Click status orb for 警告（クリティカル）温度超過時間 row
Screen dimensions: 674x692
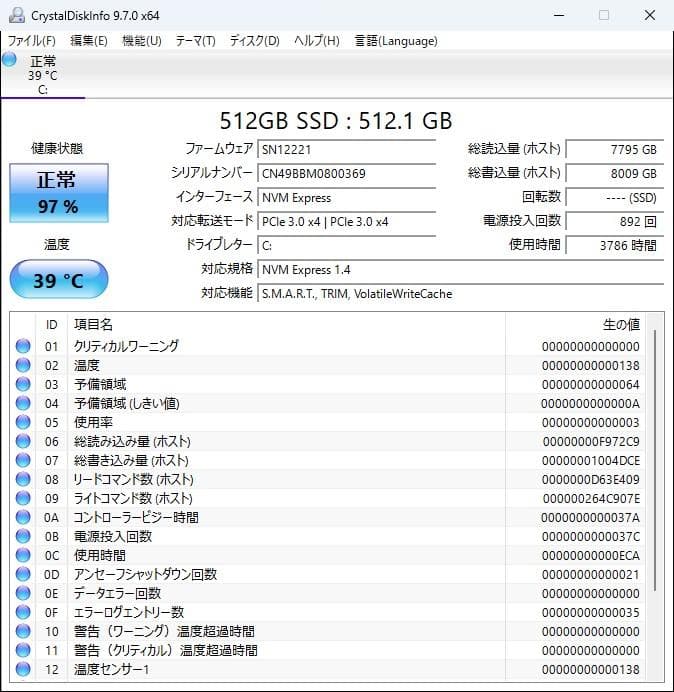click(23, 650)
